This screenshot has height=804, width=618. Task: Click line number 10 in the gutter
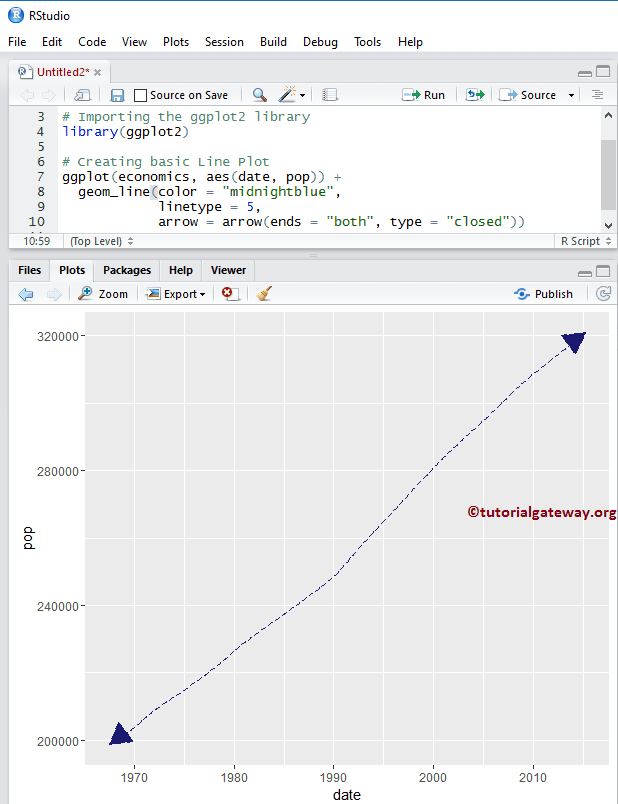pyautogui.click(x=36, y=222)
